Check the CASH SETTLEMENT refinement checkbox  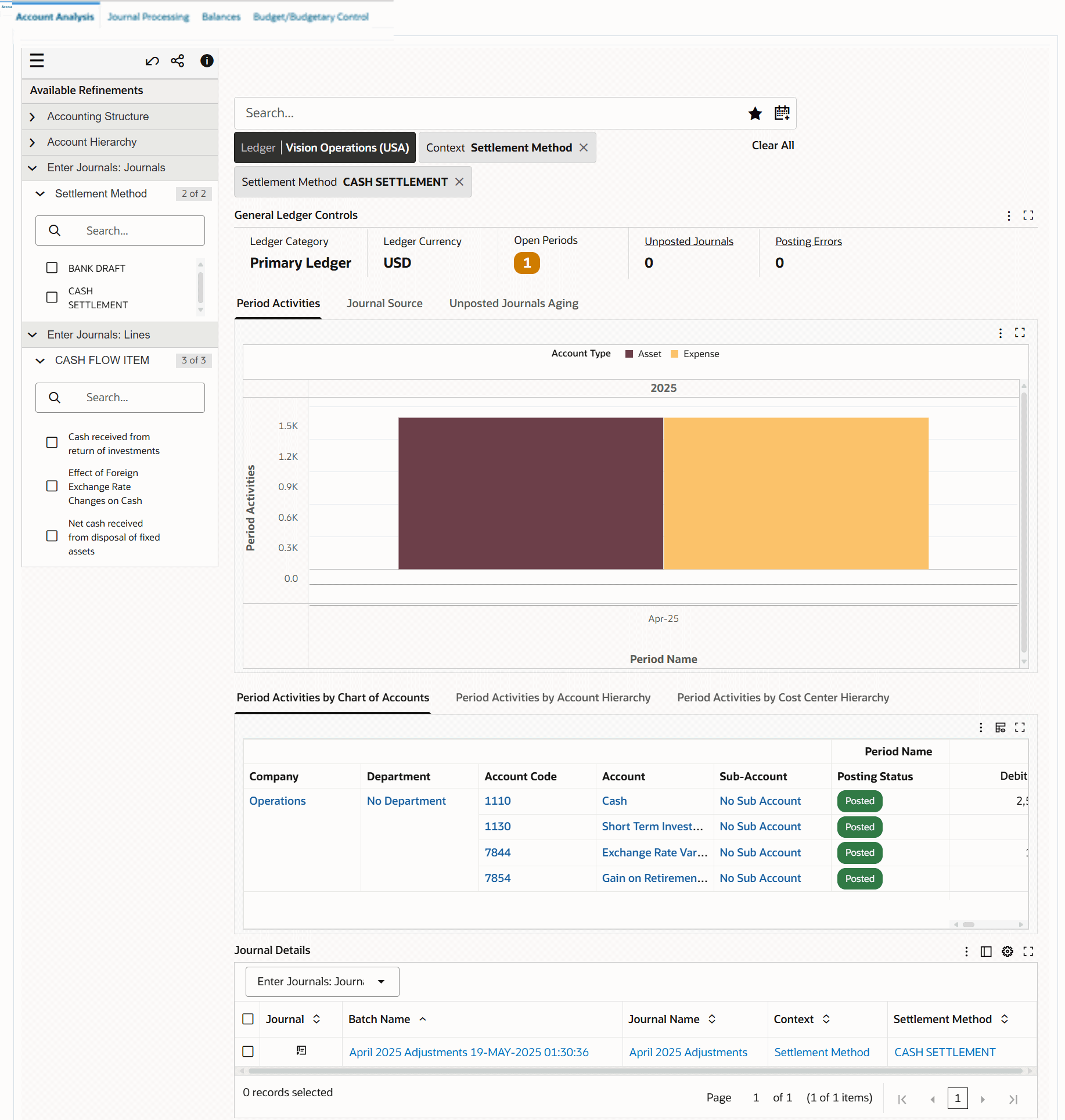pos(52,297)
